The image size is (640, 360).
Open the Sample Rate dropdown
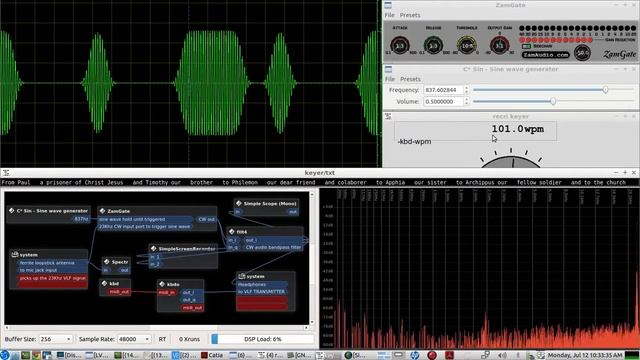[133, 339]
